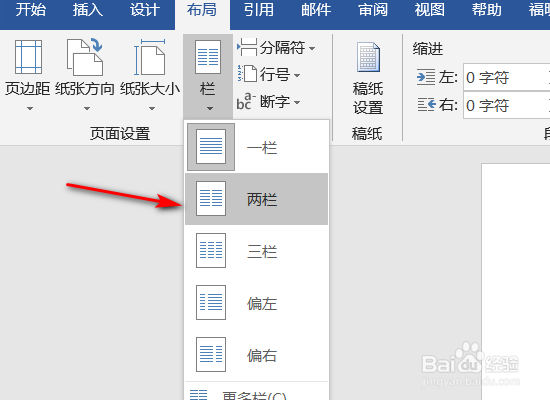Switch to the 视图 tab

pyautogui.click(x=430, y=10)
